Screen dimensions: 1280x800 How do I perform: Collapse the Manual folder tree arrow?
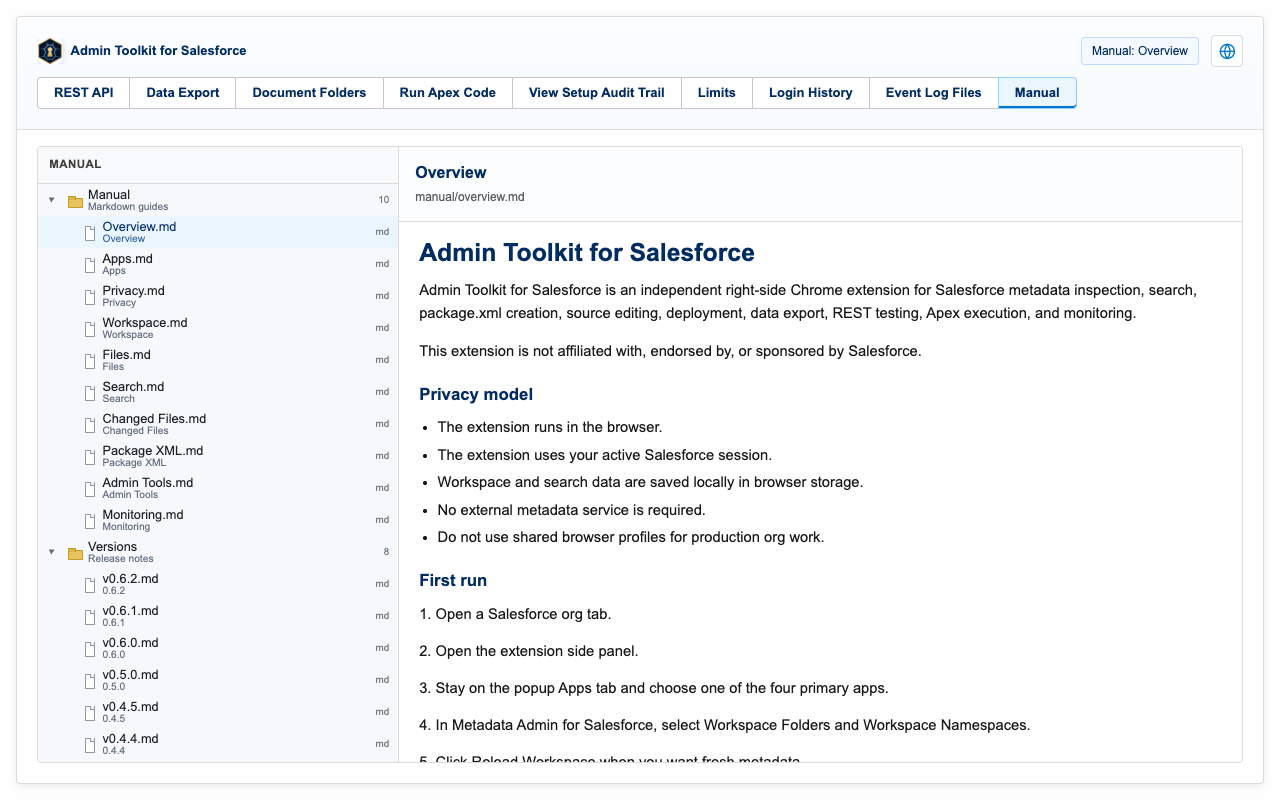(x=52, y=200)
